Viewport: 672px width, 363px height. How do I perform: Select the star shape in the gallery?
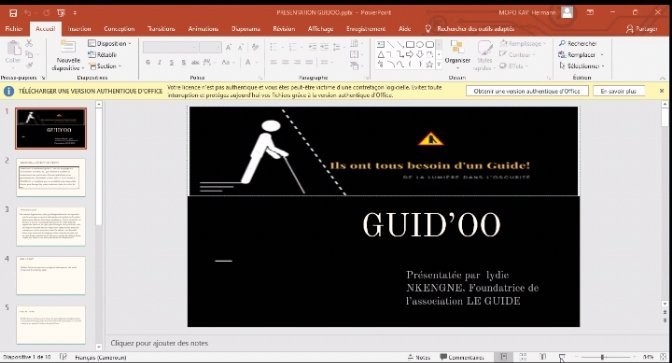429,65
